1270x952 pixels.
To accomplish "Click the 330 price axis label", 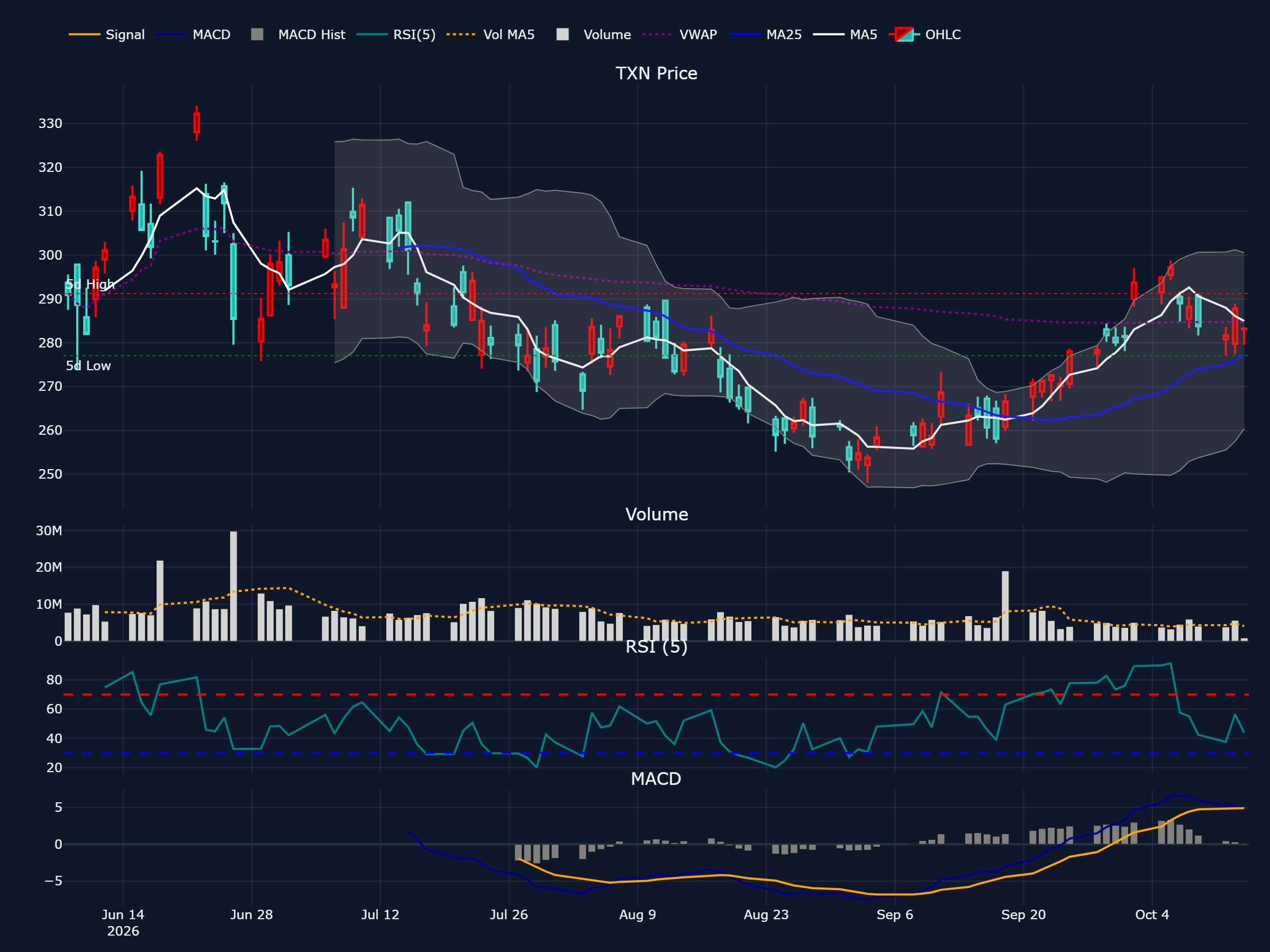I will click(x=50, y=123).
